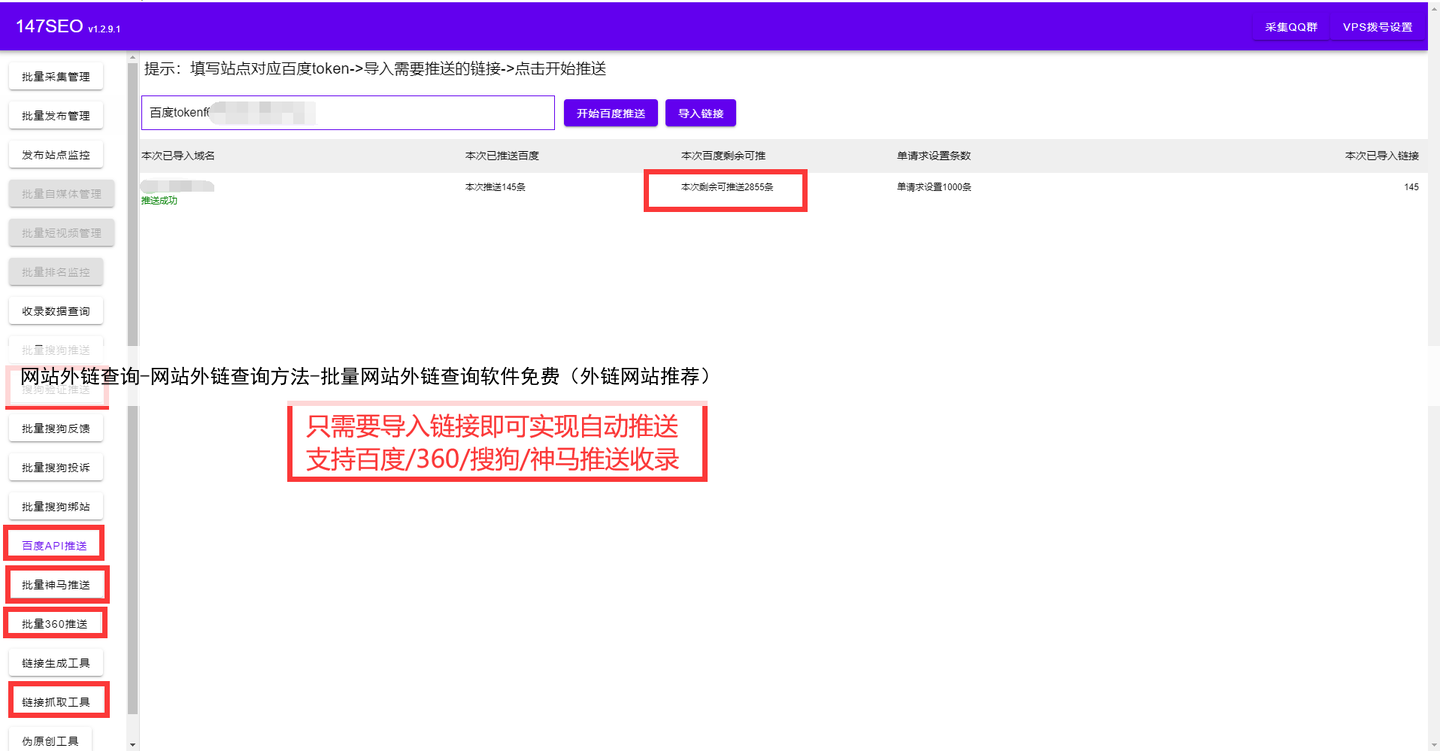Open 收录数据查询 from the sidebar
Viewport: 1440px width, 751px height.
pos(56,311)
